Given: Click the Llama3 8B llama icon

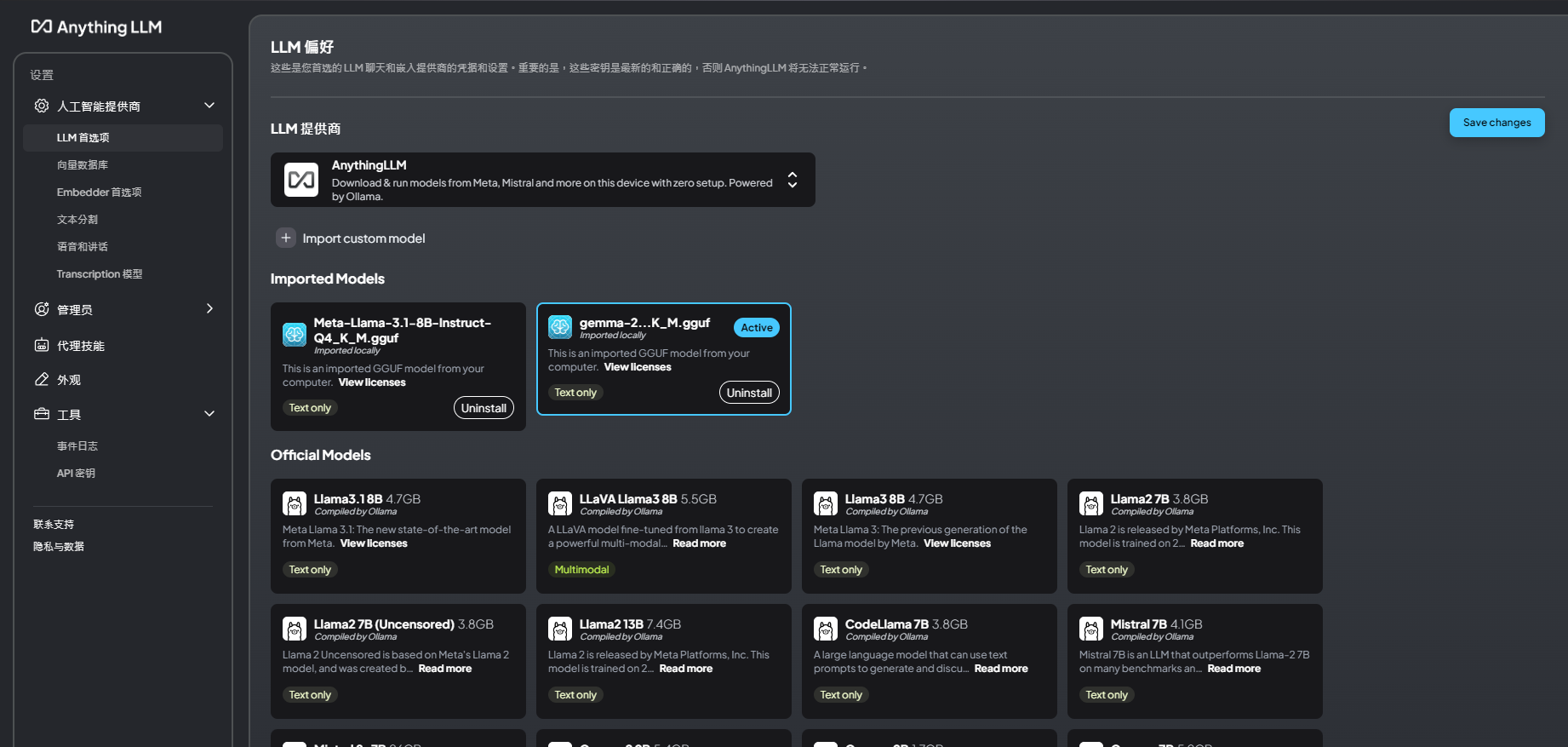Looking at the screenshot, I should click(x=826, y=503).
